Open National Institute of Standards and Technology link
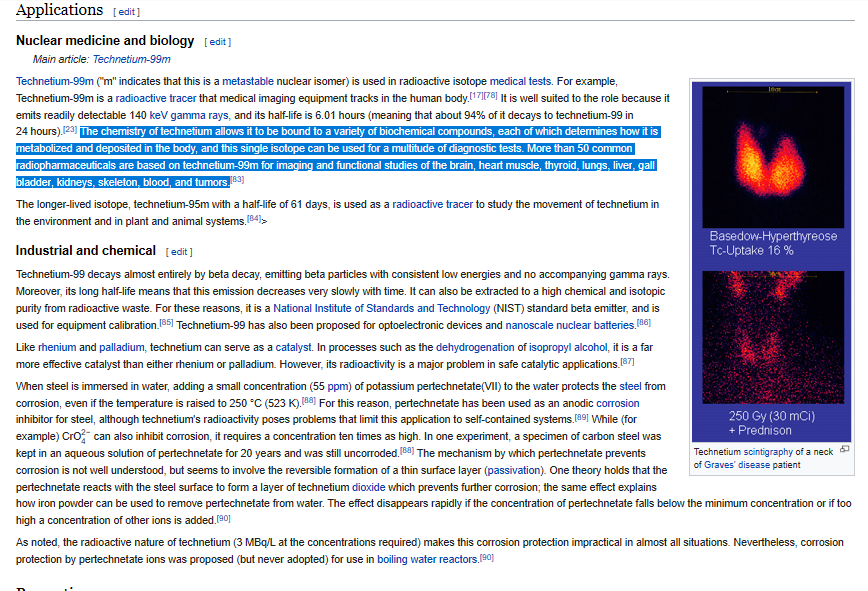Screen dimensions: 868x591 381,308
